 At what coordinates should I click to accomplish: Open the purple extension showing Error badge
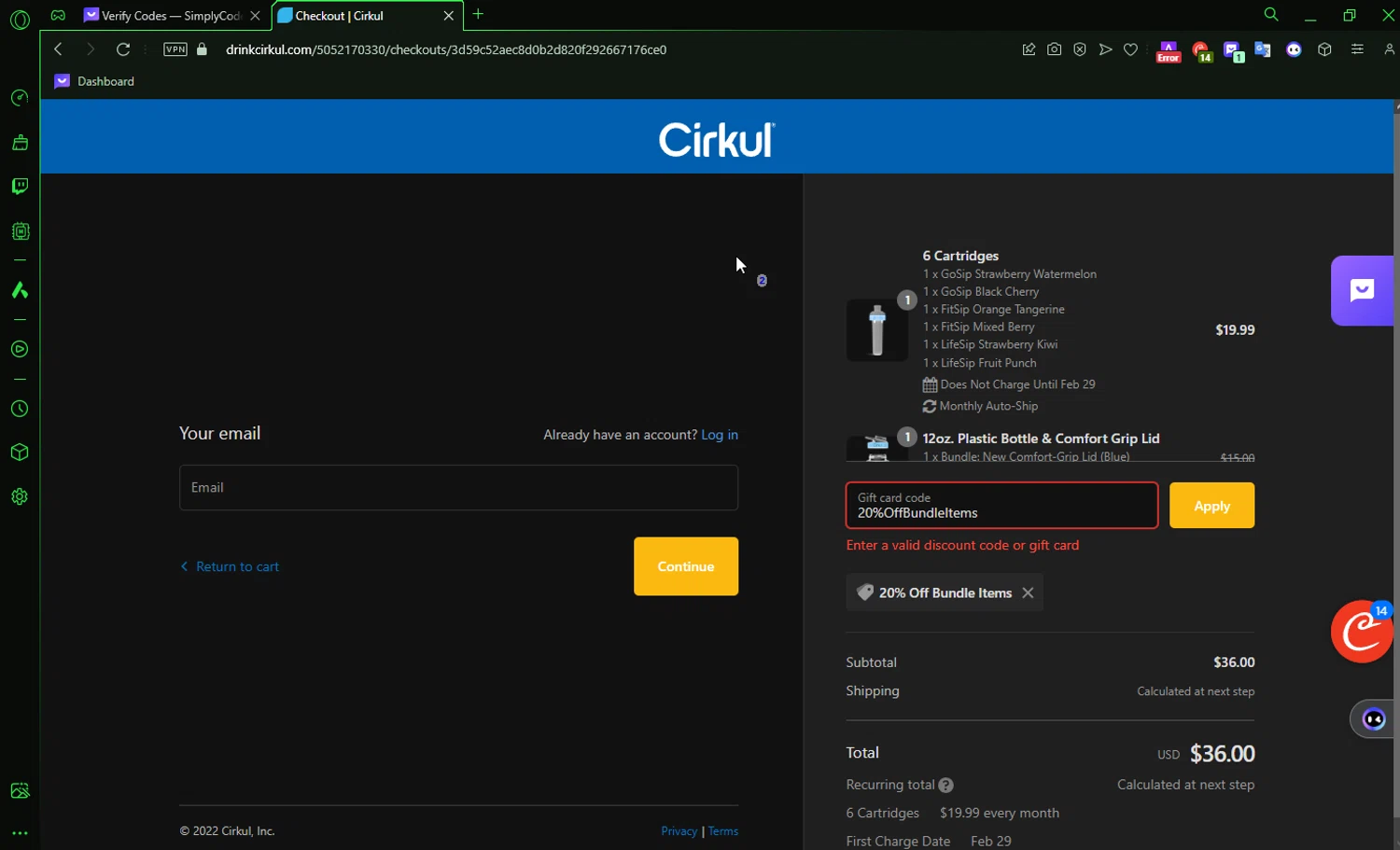(x=1168, y=50)
